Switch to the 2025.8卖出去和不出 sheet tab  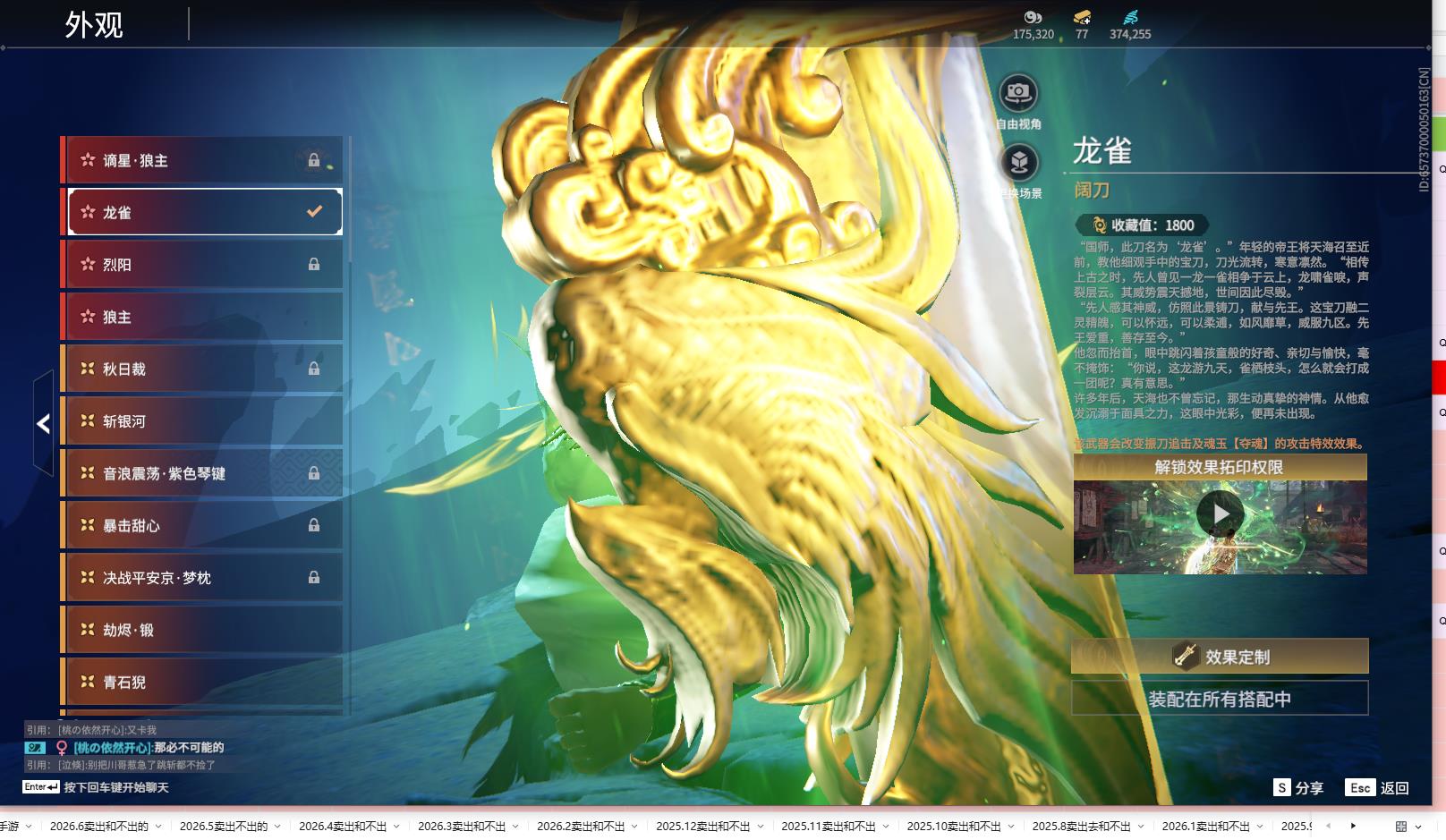click(x=1082, y=827)
